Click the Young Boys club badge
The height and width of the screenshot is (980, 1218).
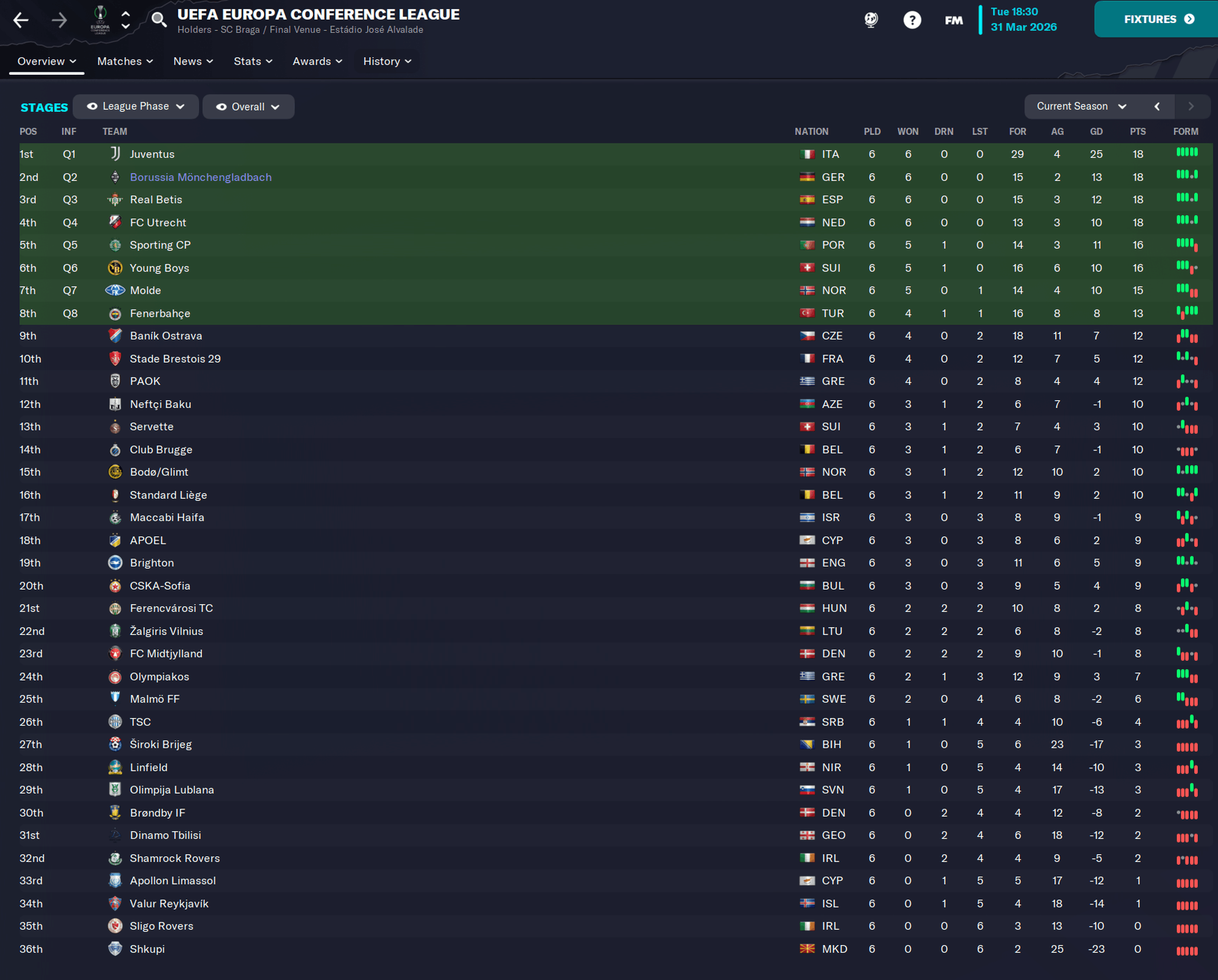coord(115,268)
